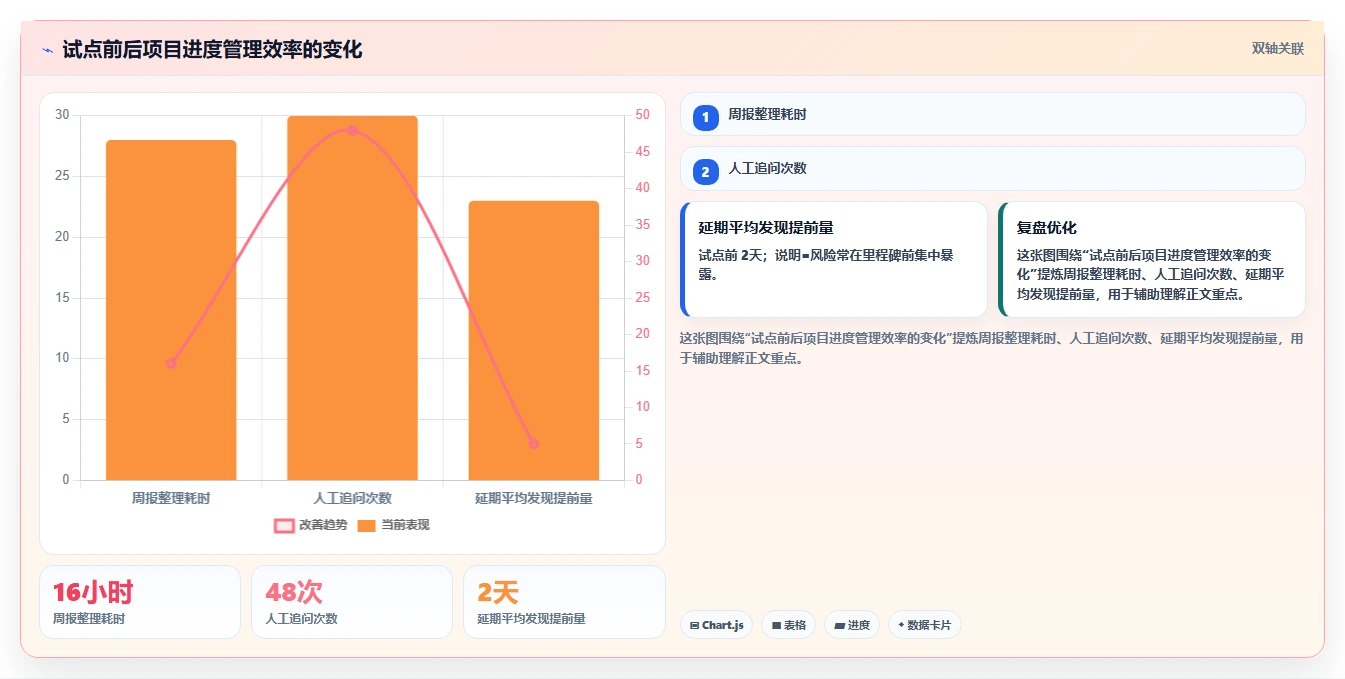Click the summary paragraph below the cards
Viewport: 1345px width, 679px height.
[991, 348]
